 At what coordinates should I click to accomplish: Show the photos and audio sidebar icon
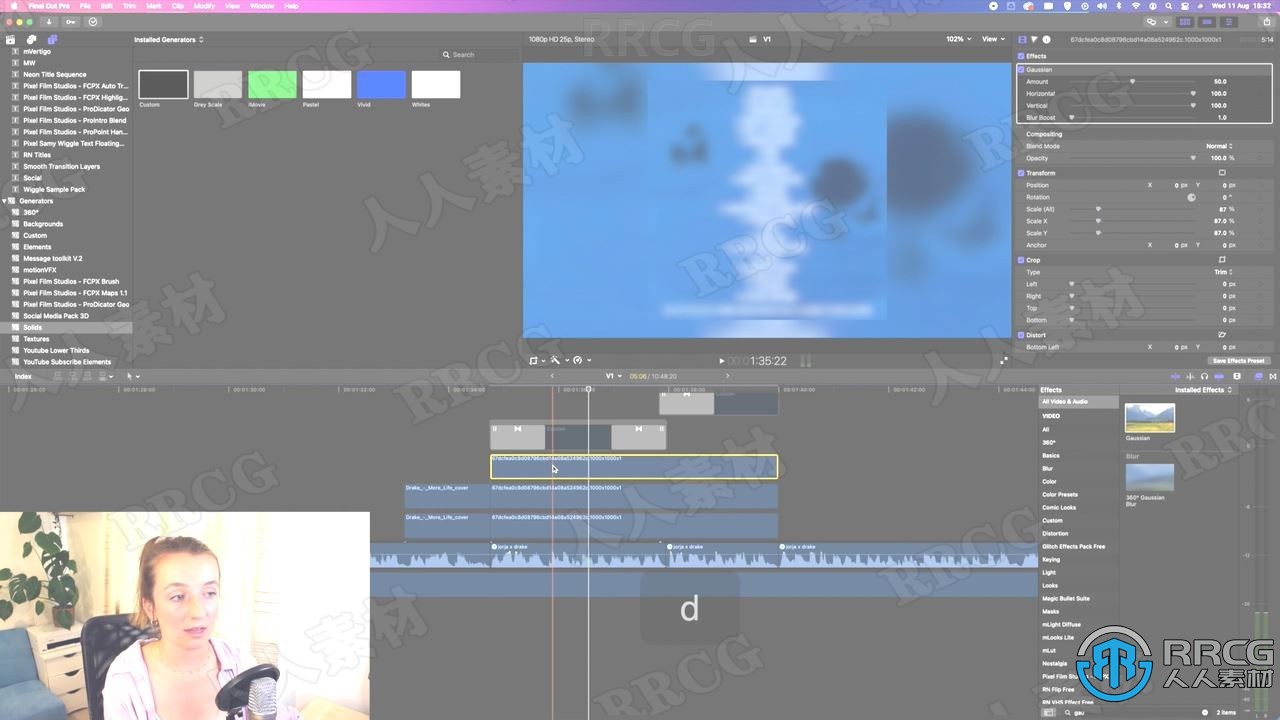tap(32, 39)
